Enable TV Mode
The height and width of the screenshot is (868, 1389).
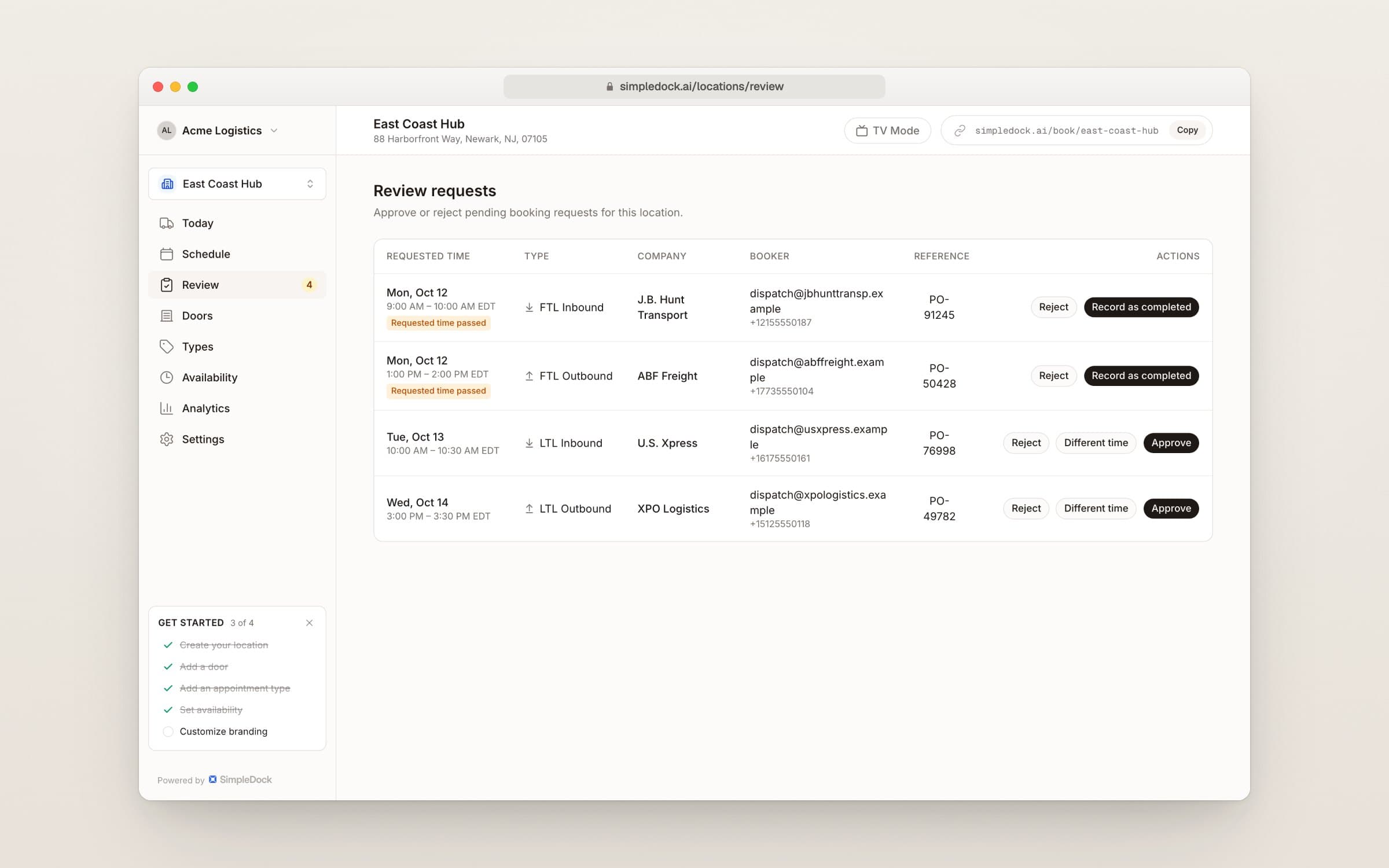point(887,131)
